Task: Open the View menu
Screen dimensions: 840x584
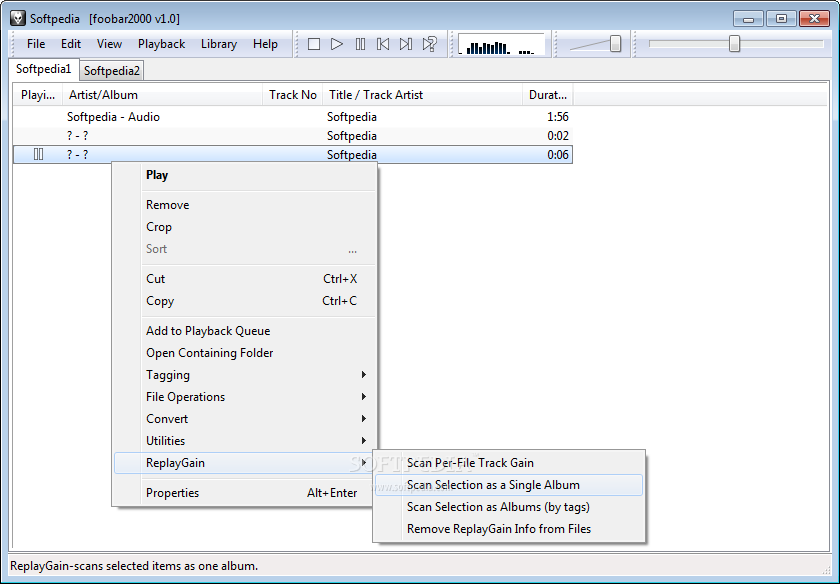Action: [109, 44]
